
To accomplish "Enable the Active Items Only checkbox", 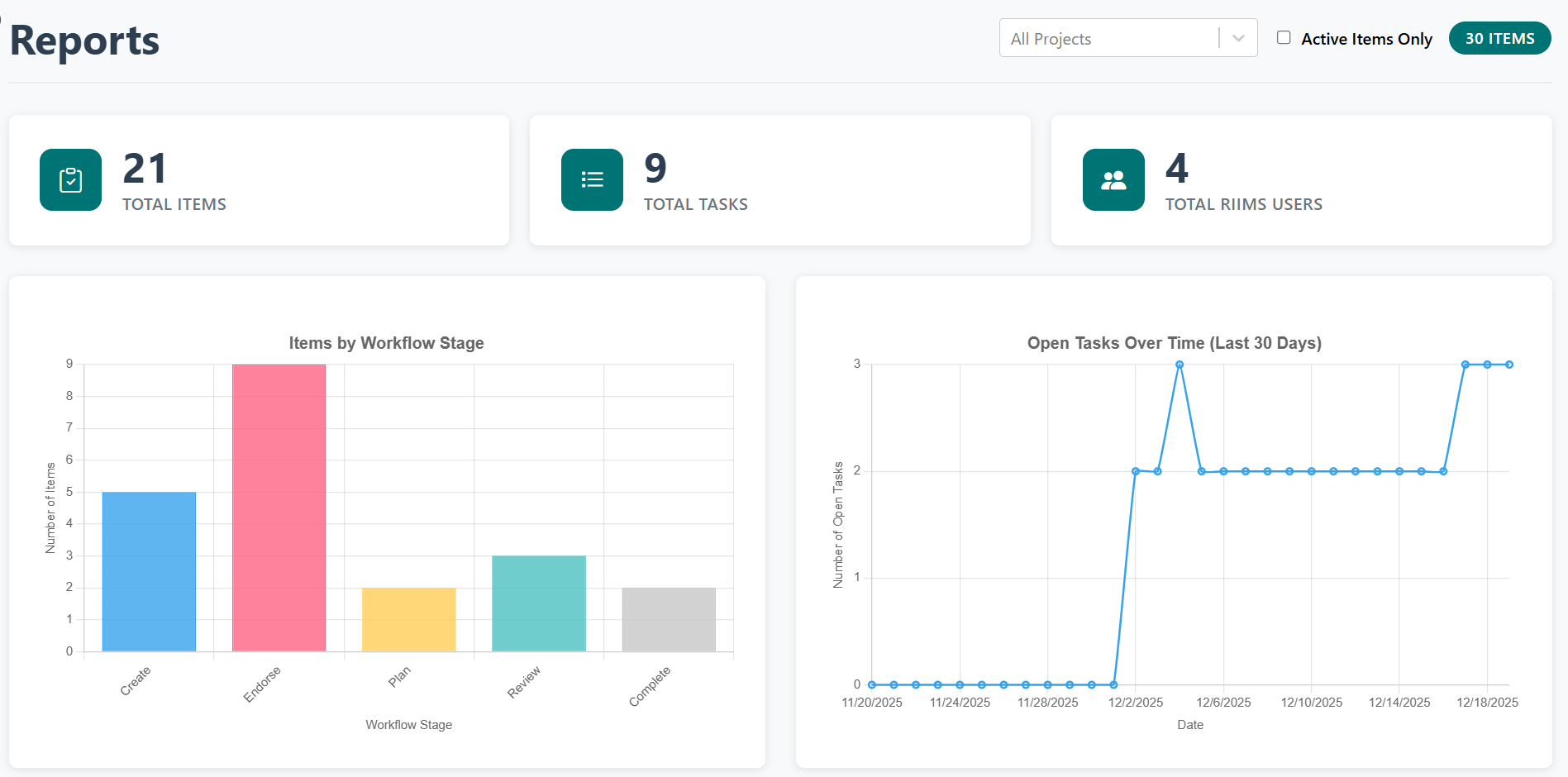I will click(1284, 38).
